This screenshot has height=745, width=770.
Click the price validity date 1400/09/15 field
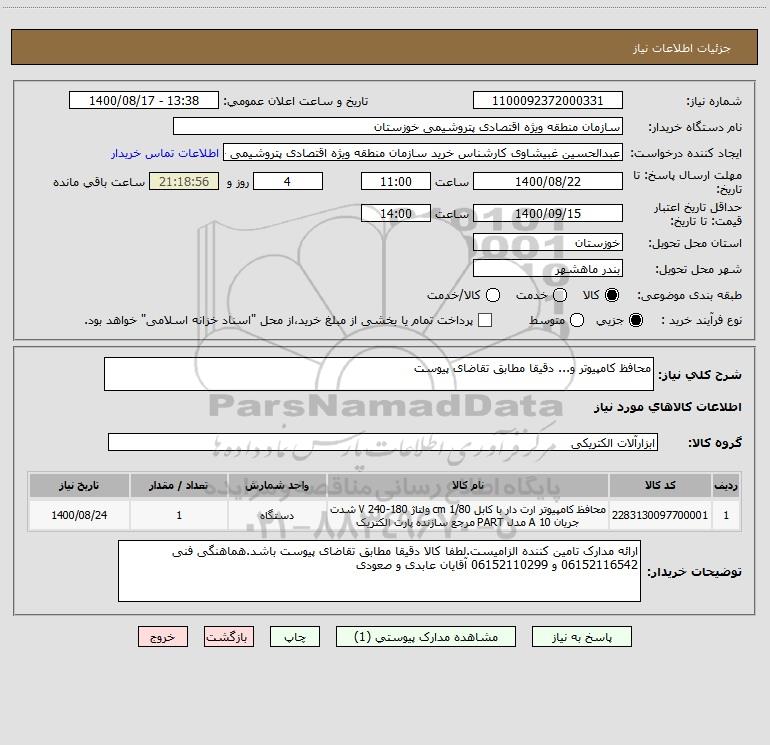[548, 213]
